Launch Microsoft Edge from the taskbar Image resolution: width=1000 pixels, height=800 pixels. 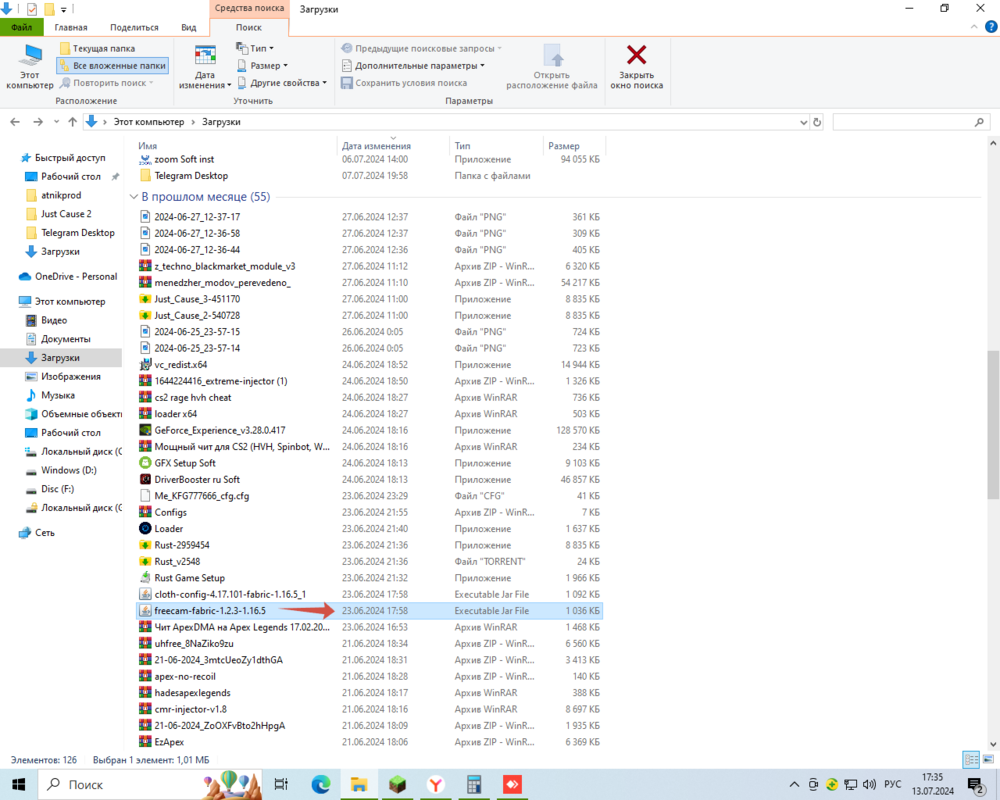point(321,784)
